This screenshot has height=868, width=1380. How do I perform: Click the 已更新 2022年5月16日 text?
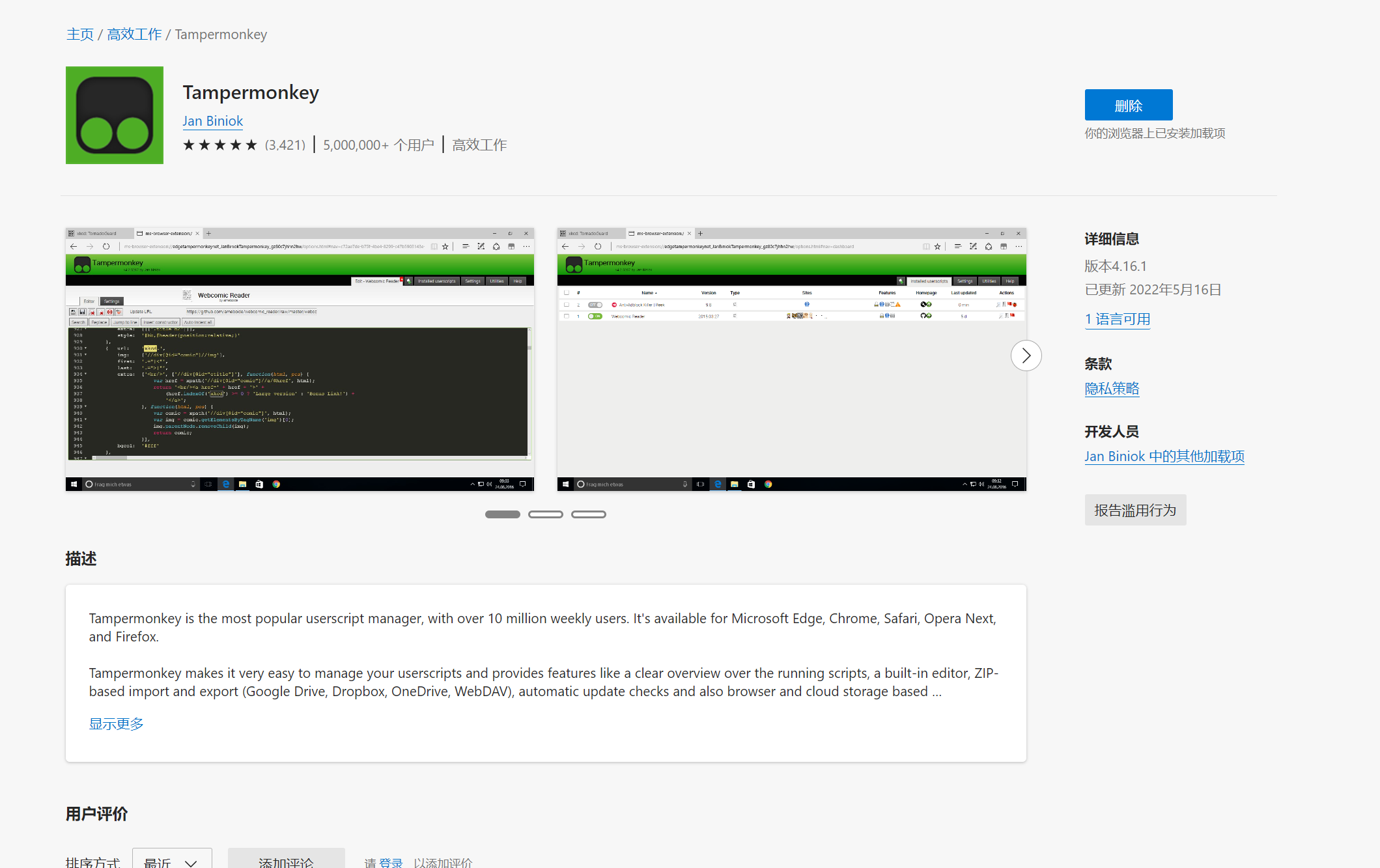point(1153,290)
